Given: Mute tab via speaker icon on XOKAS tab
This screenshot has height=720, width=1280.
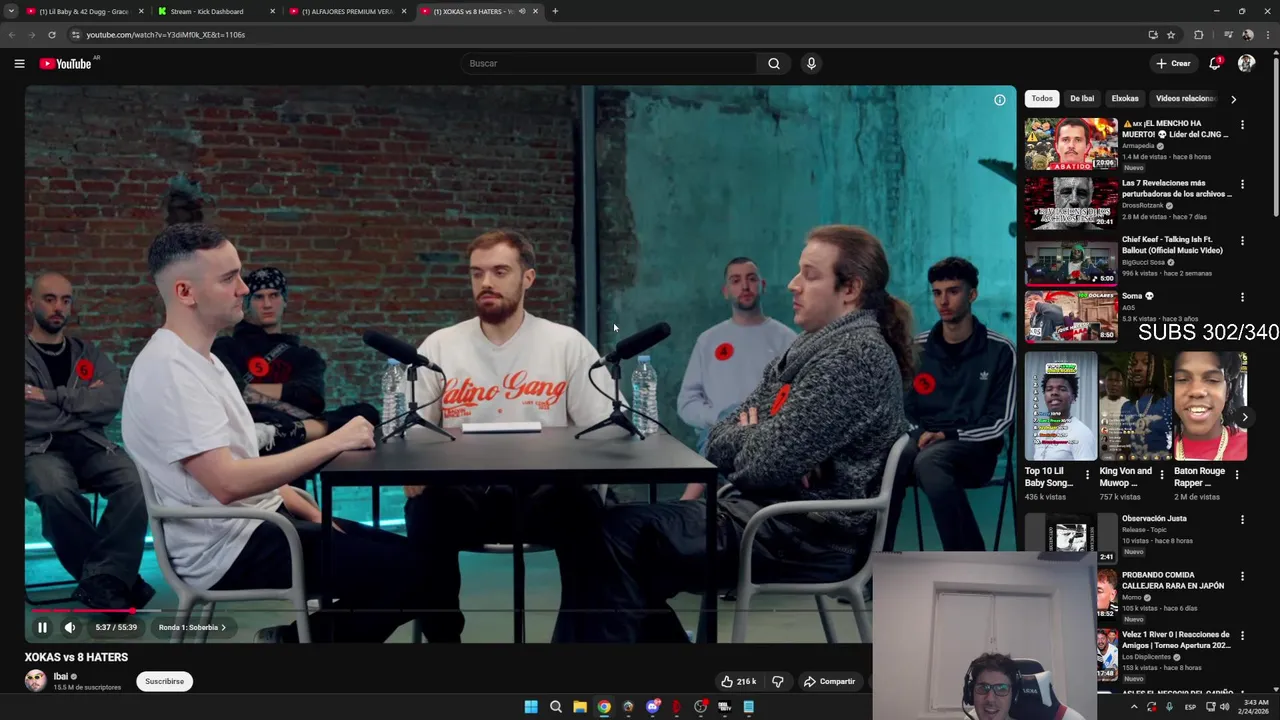Looking at the screenshot, I should [522, 11].
